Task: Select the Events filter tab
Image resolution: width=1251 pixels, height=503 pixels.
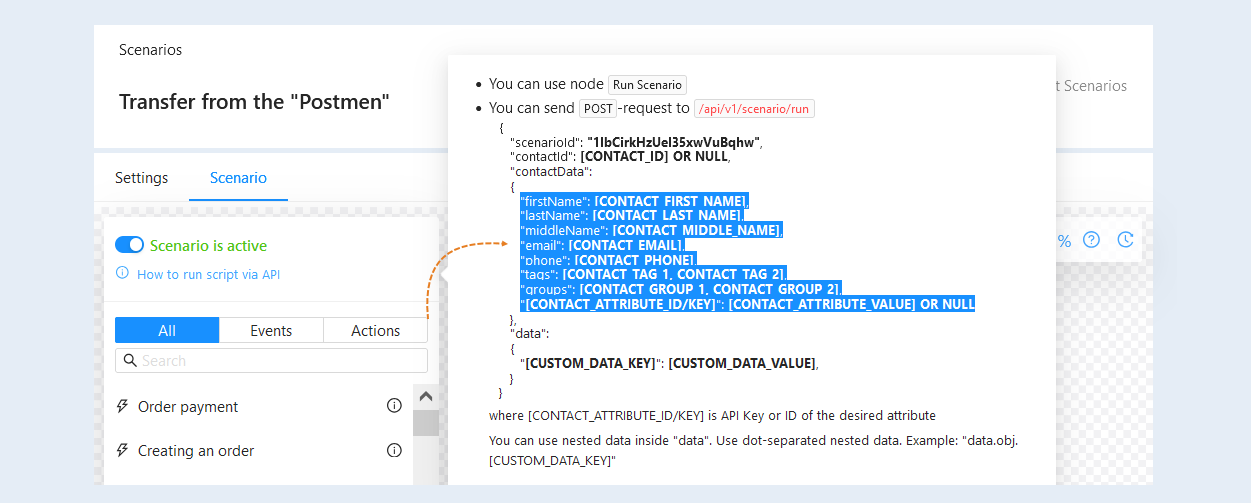Action: [271, 331]
